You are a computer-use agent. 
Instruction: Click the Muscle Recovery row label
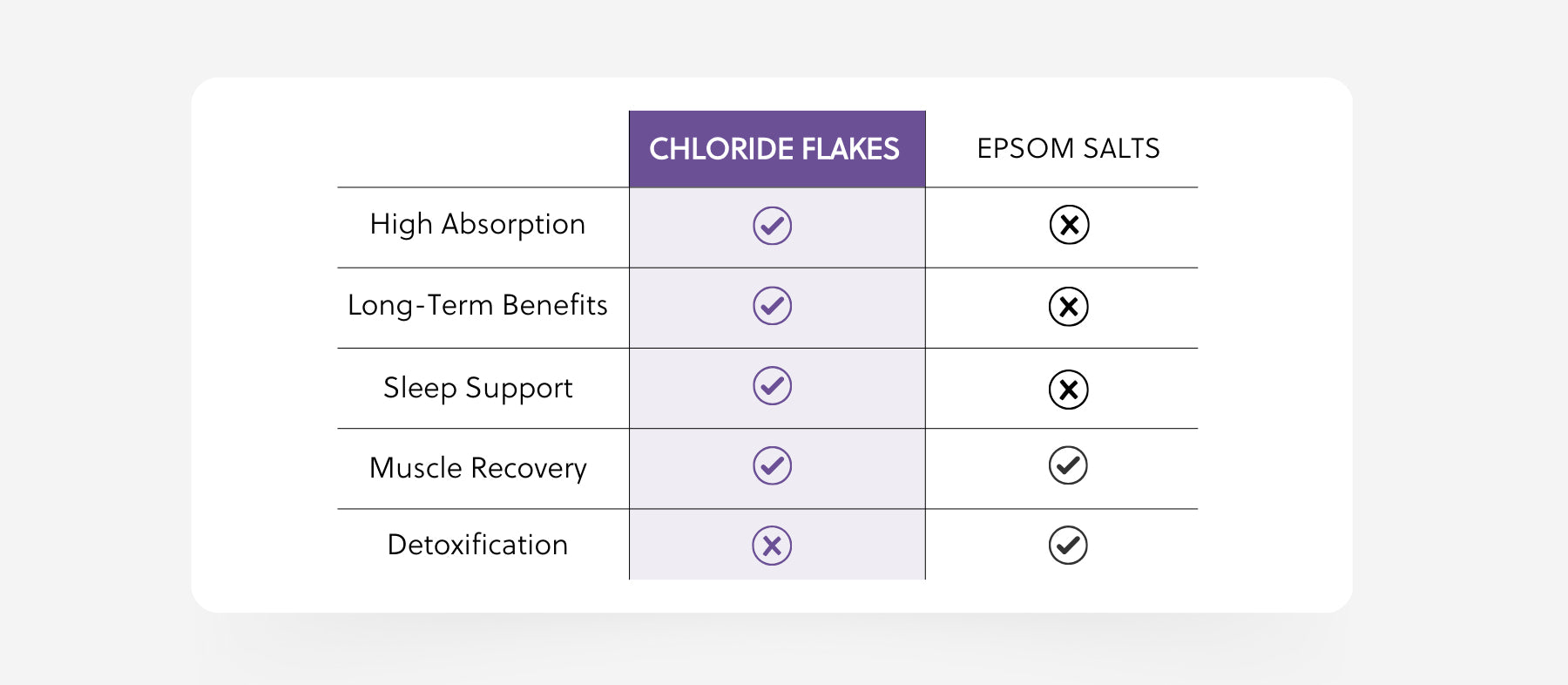[x=478, y=468]
